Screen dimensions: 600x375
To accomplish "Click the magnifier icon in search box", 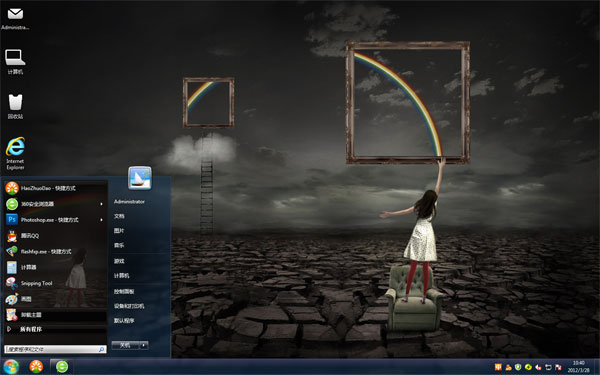I will pyautogui.click(x=101, y=349).
